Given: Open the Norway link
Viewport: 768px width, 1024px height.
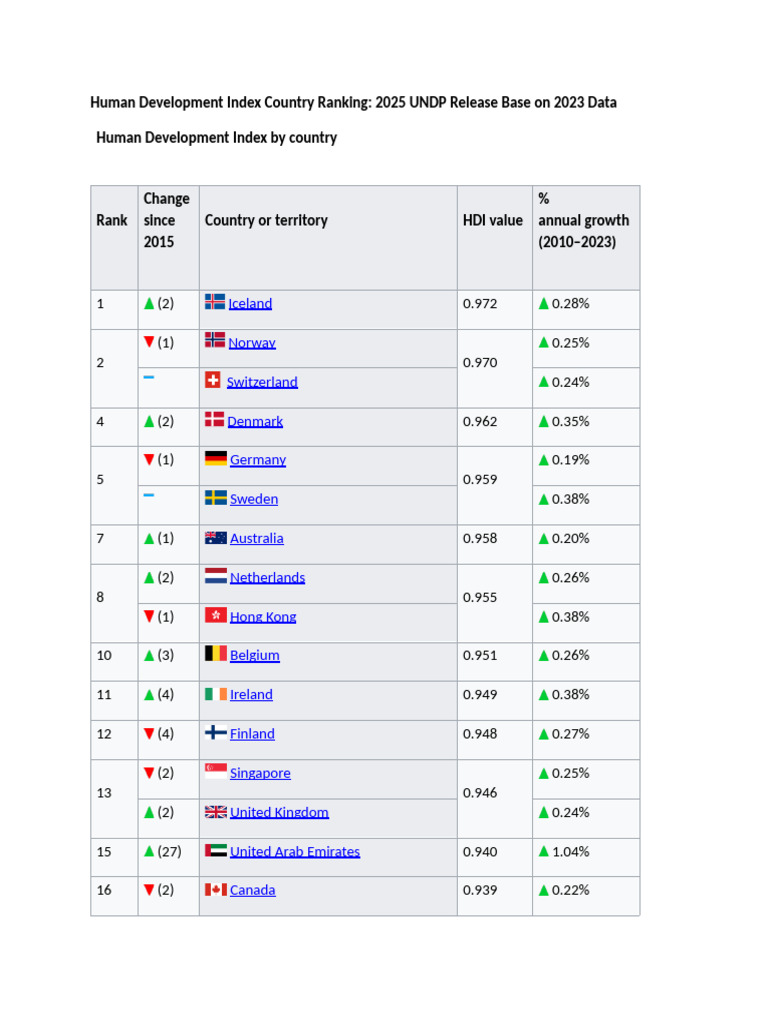Looking at the screenshot, I should (x=252, y=343).
